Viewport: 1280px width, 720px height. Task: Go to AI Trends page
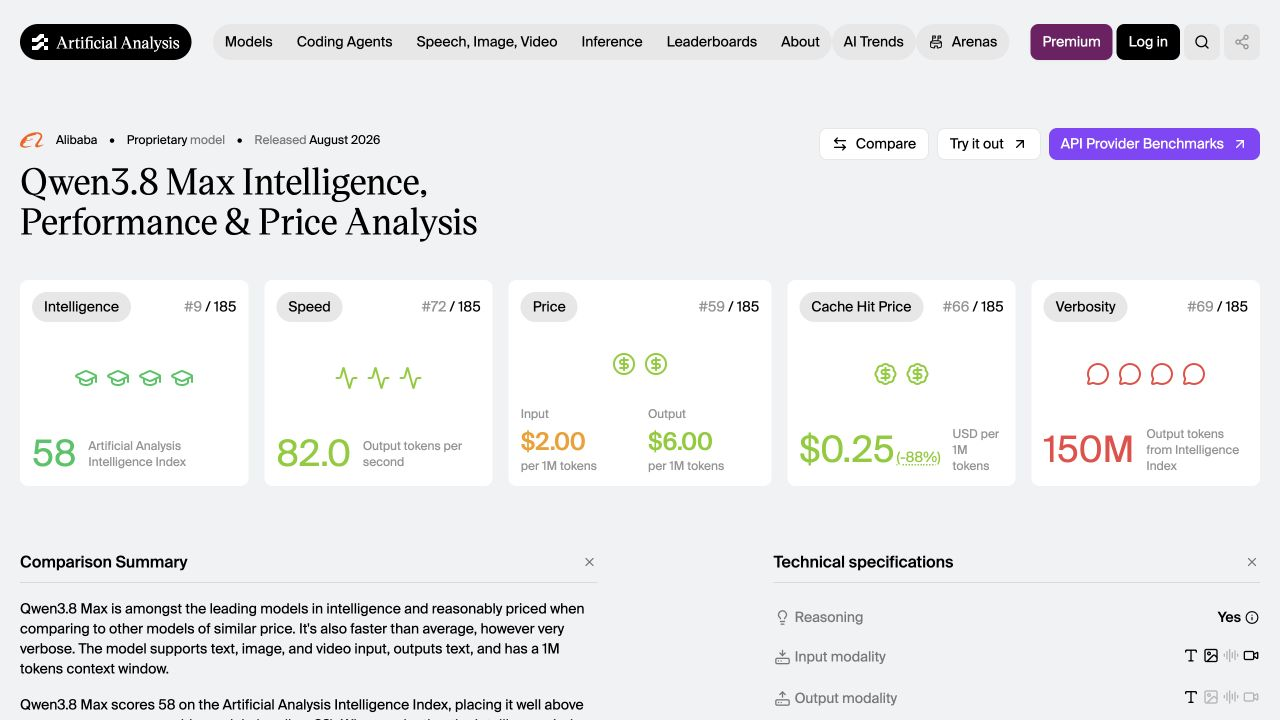click(873, 42)
